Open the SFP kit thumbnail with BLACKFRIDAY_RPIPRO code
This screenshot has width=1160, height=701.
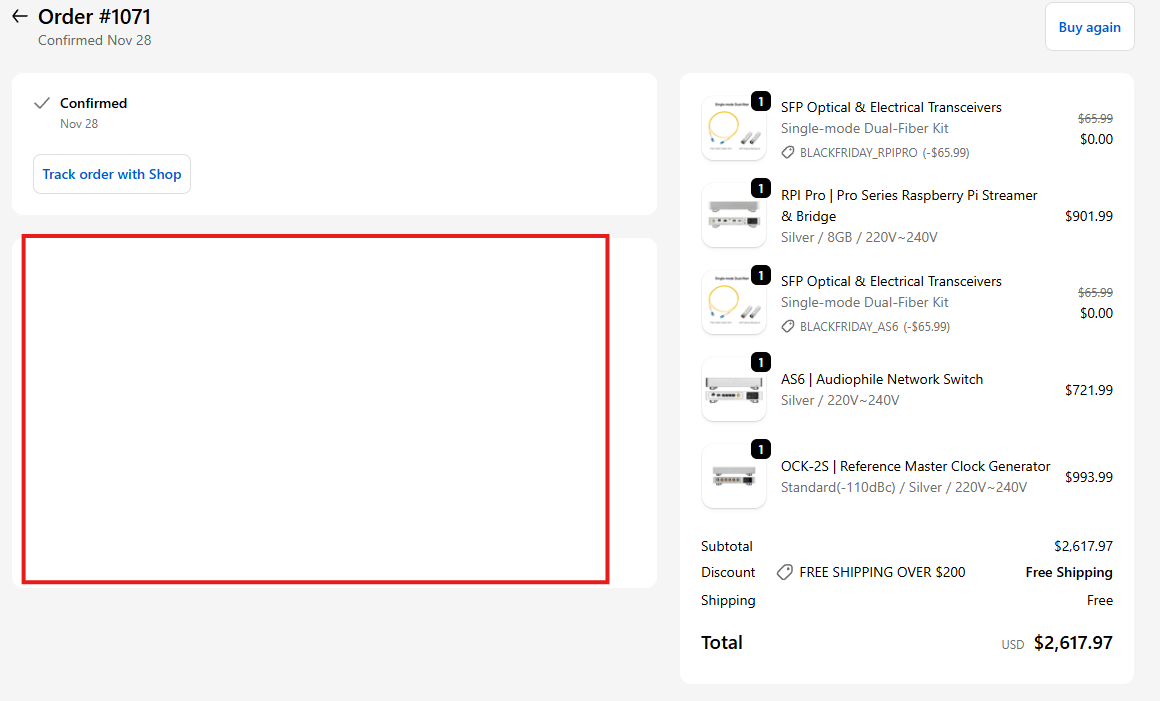[734, 128]
